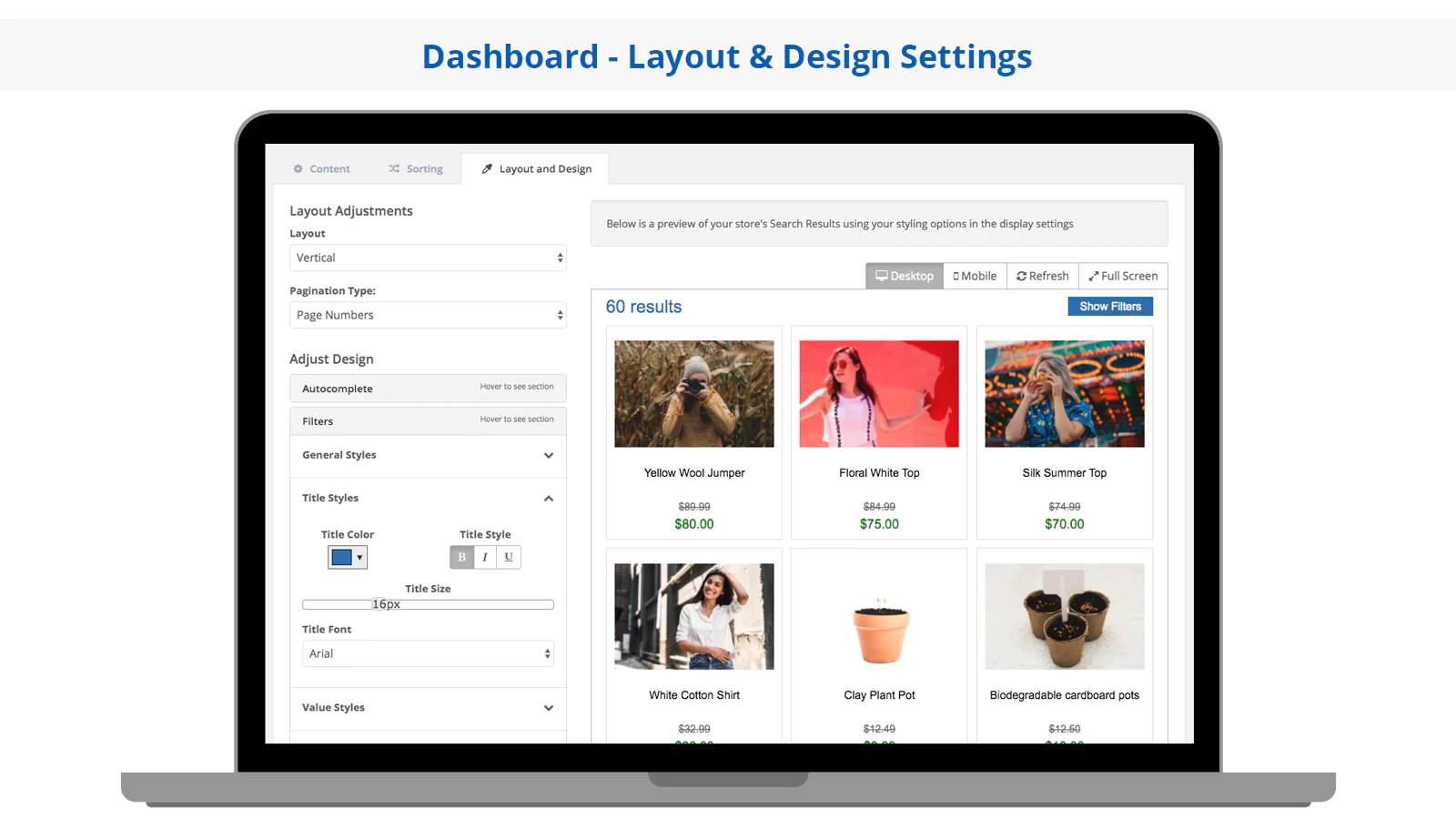Open the Title Font dropdown set to Arial
The width and height of the screenshot is (1456, 819).
coord(428,653)
